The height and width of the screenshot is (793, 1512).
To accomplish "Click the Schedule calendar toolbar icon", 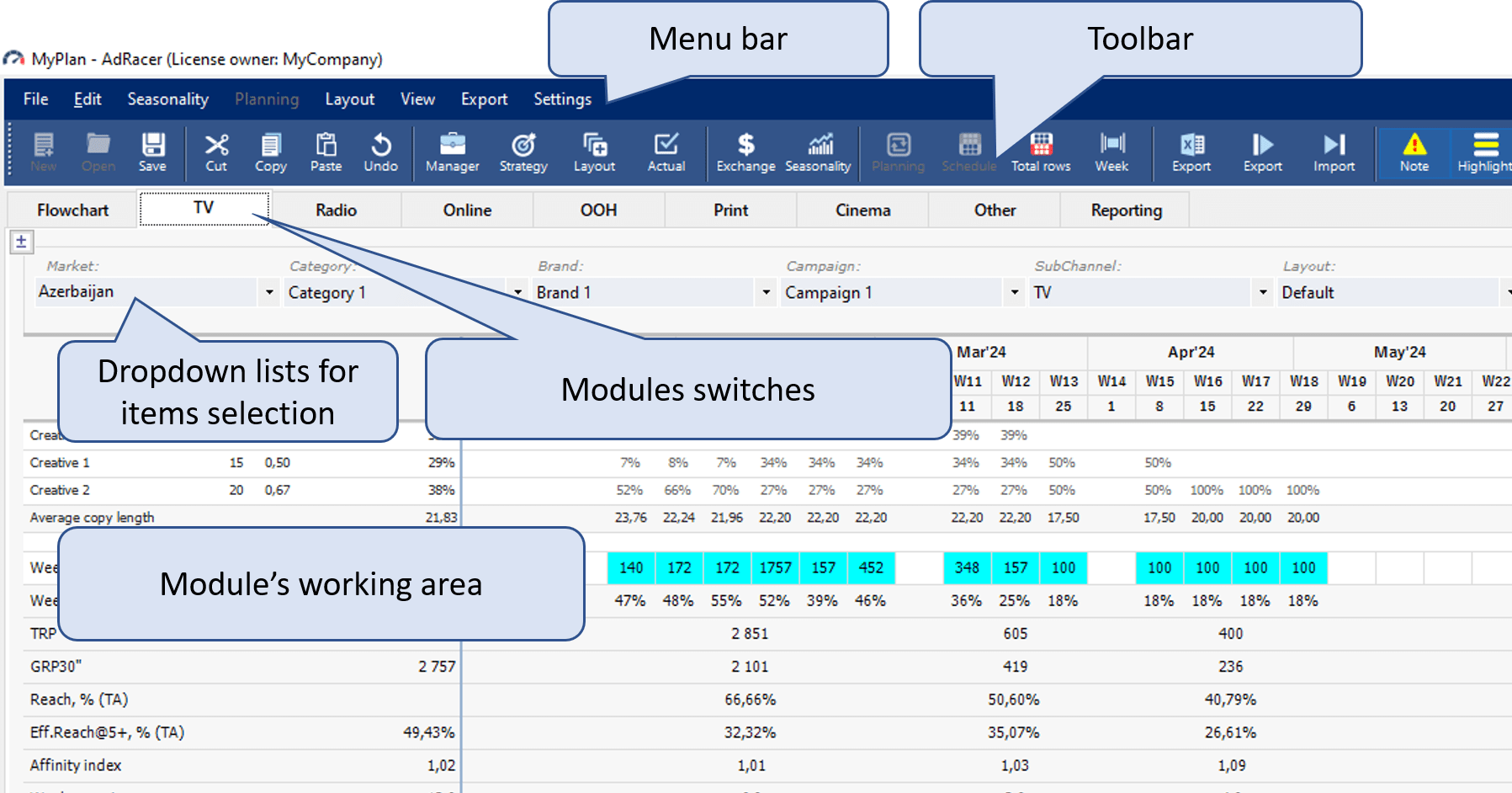I will point(969,152).
